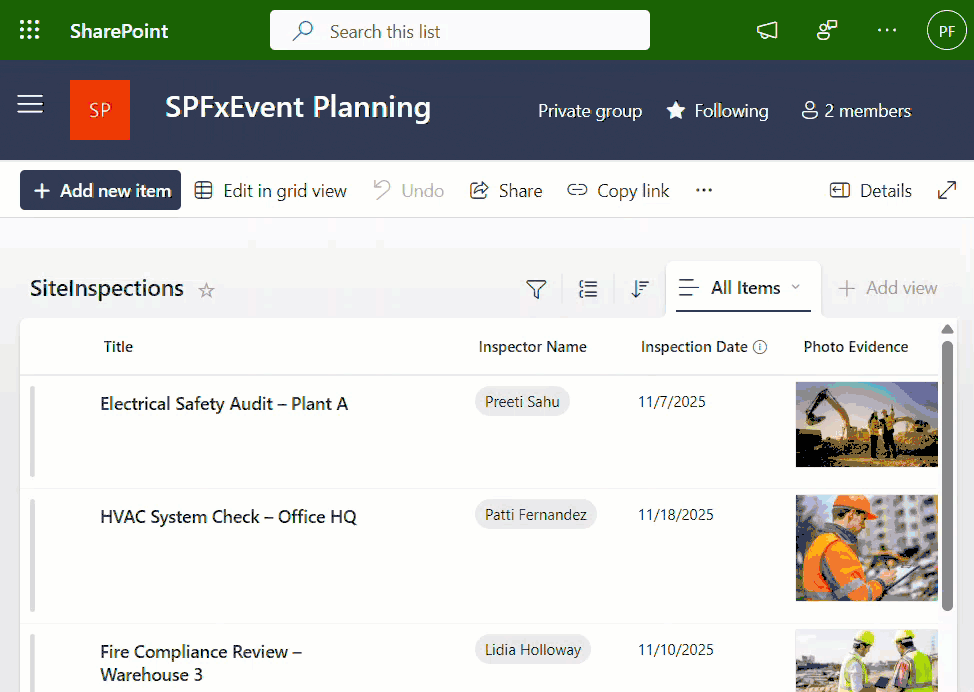Open the filter funnel icon
Viewport: 974px width, 692px height.
(536, 288)
